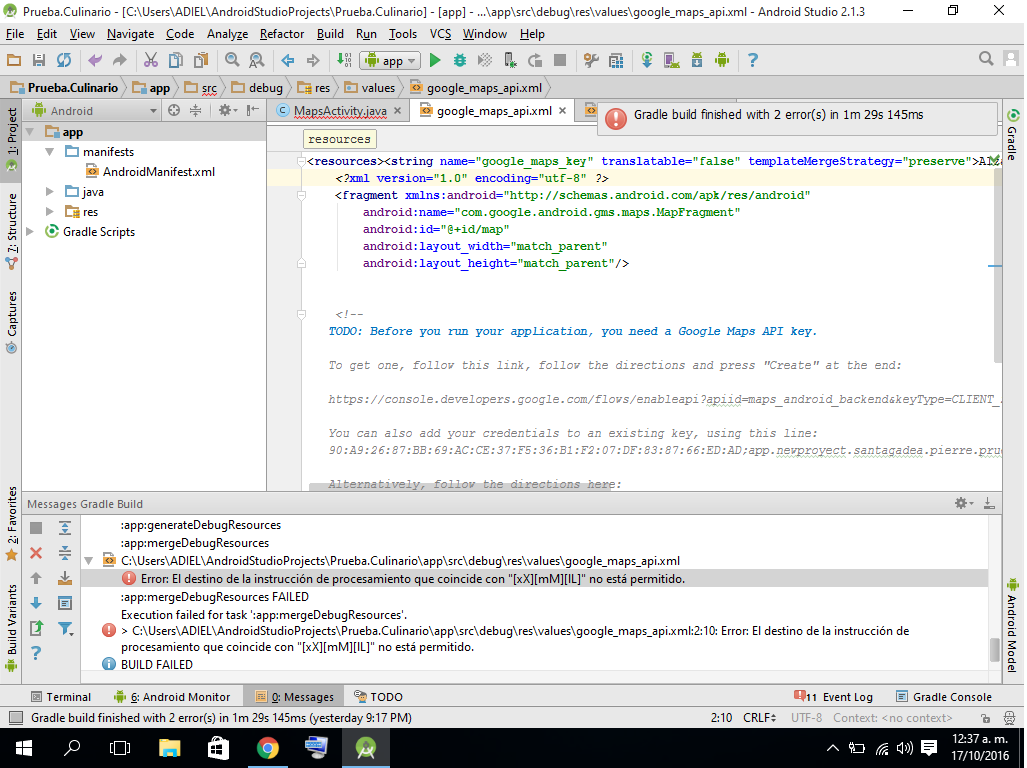The width and height of the screenshot is (1027, 768).
Task: Navigate forward with the right arrow icon
Action: 313,60
